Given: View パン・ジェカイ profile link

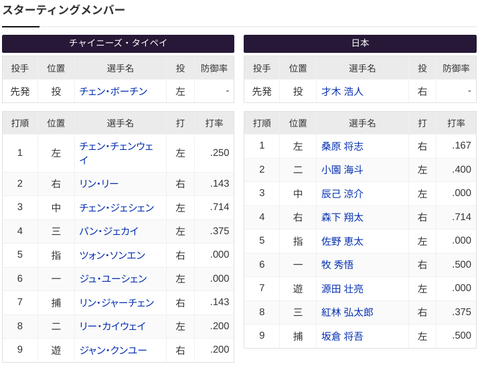Looking at the screenshot, I should tap(109, 231).
